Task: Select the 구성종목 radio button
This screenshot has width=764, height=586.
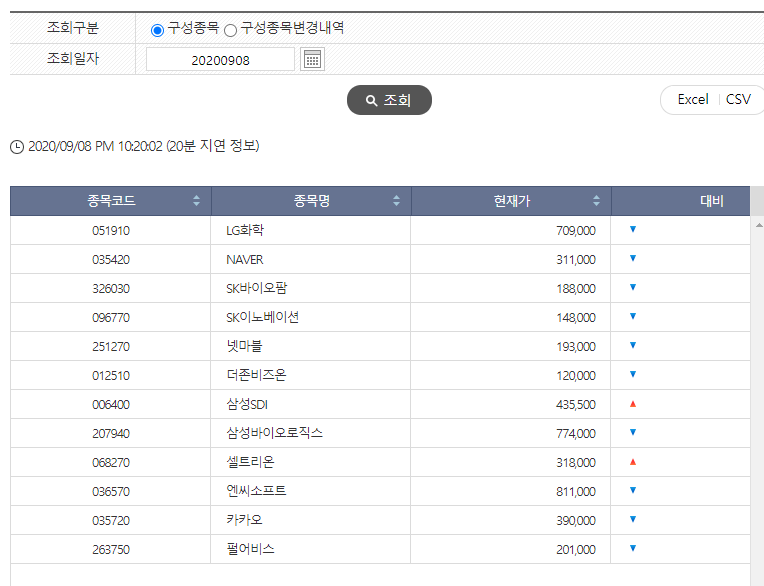Action: [157, 30]
